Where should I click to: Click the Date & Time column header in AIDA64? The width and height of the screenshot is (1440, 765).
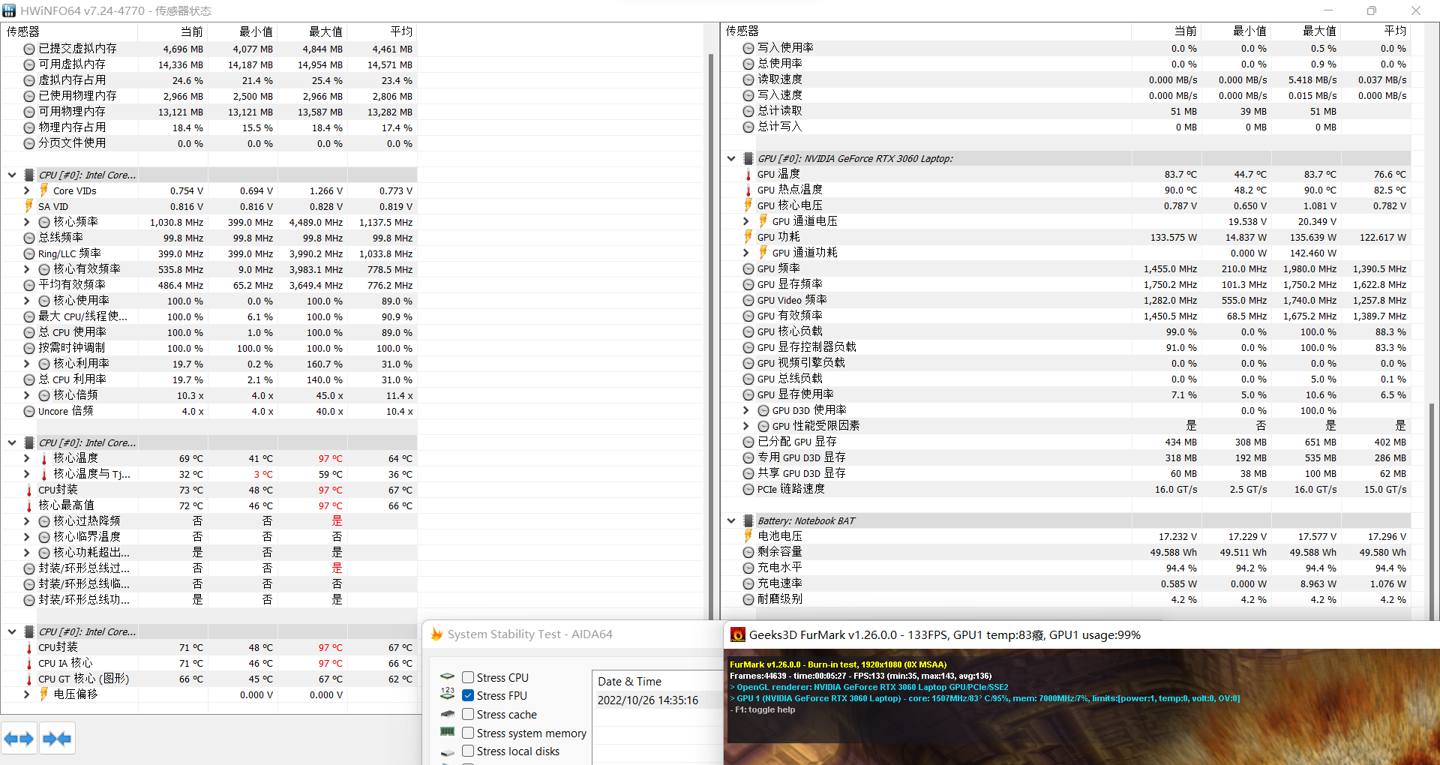[x=655, y=682]
